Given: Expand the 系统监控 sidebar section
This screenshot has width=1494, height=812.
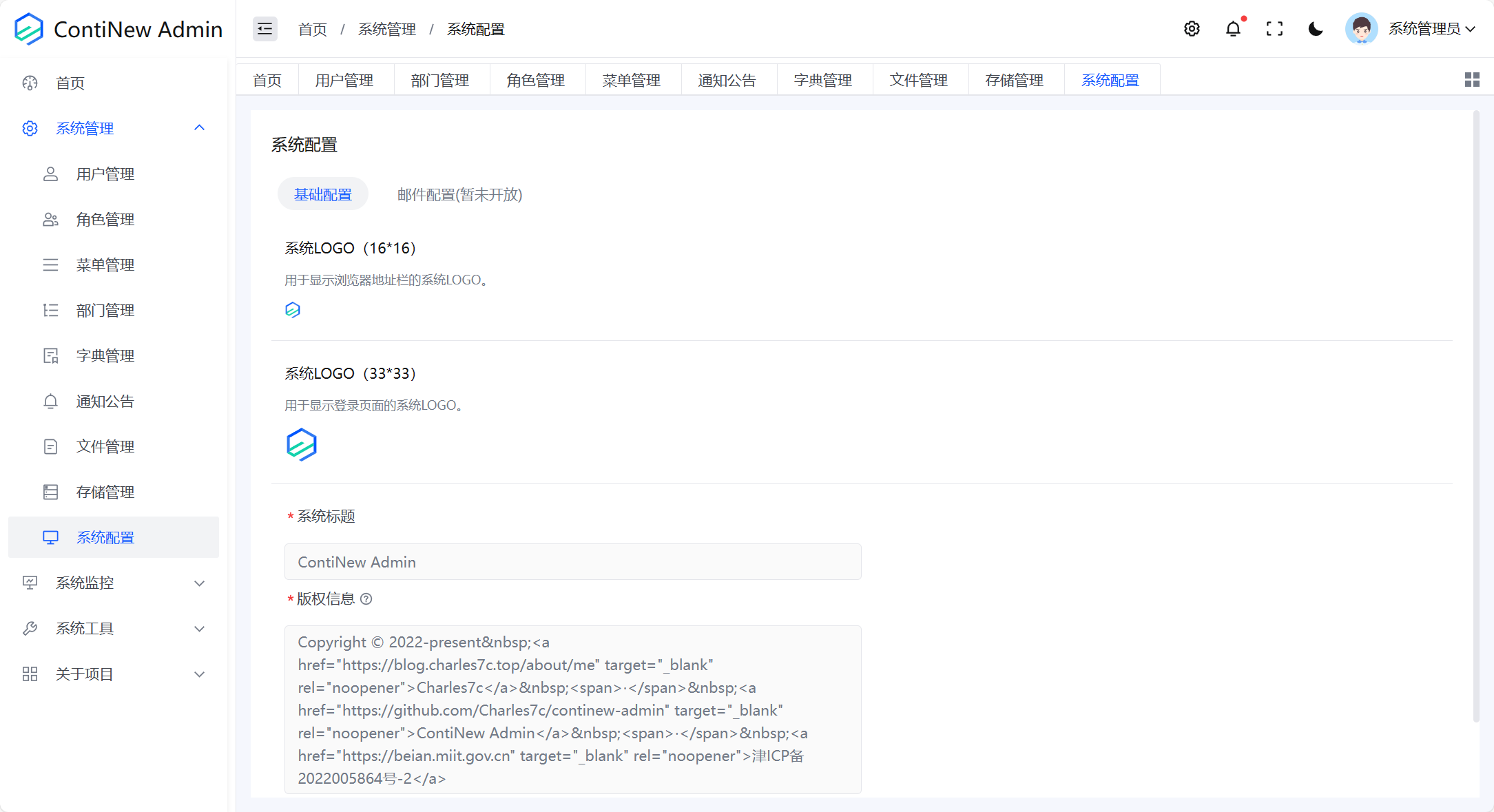Looking at the screenshot, I should 199,583.
